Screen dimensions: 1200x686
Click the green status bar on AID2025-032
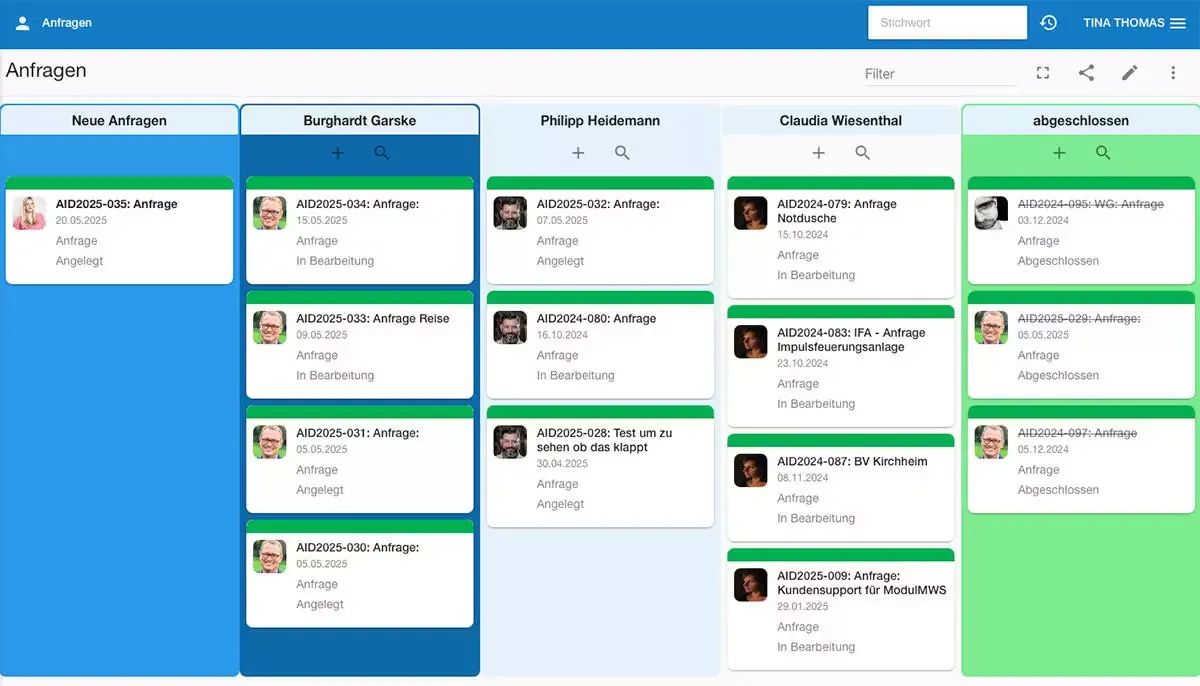coord(600,183)
